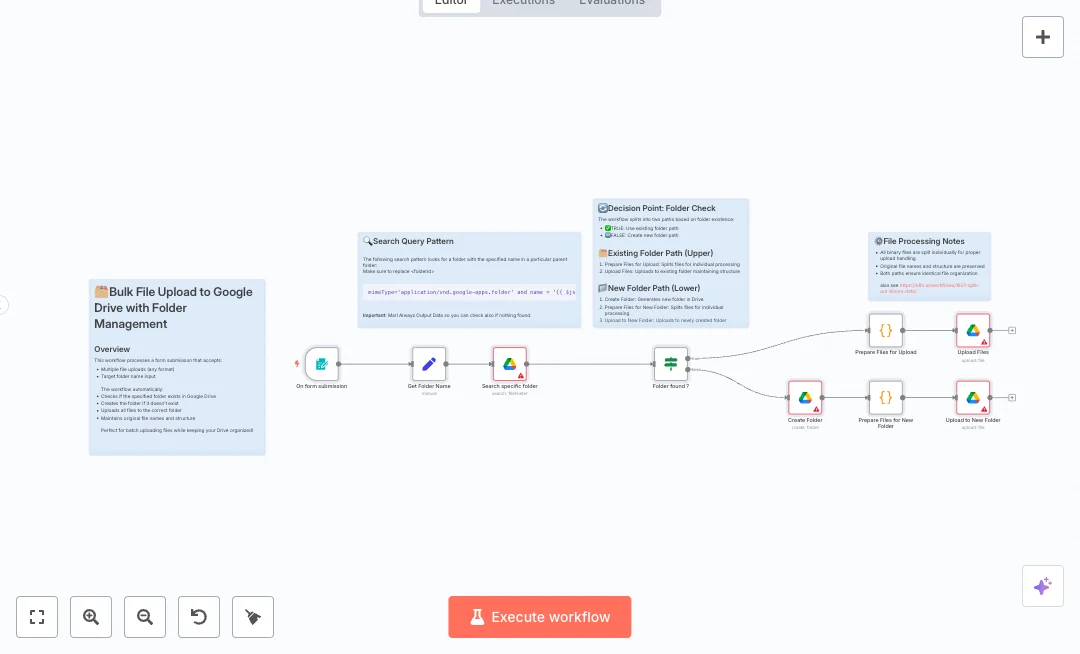1080x654 pixels.
Task: Click the plus connector after Upload Files
Action: pos(1012,330)
